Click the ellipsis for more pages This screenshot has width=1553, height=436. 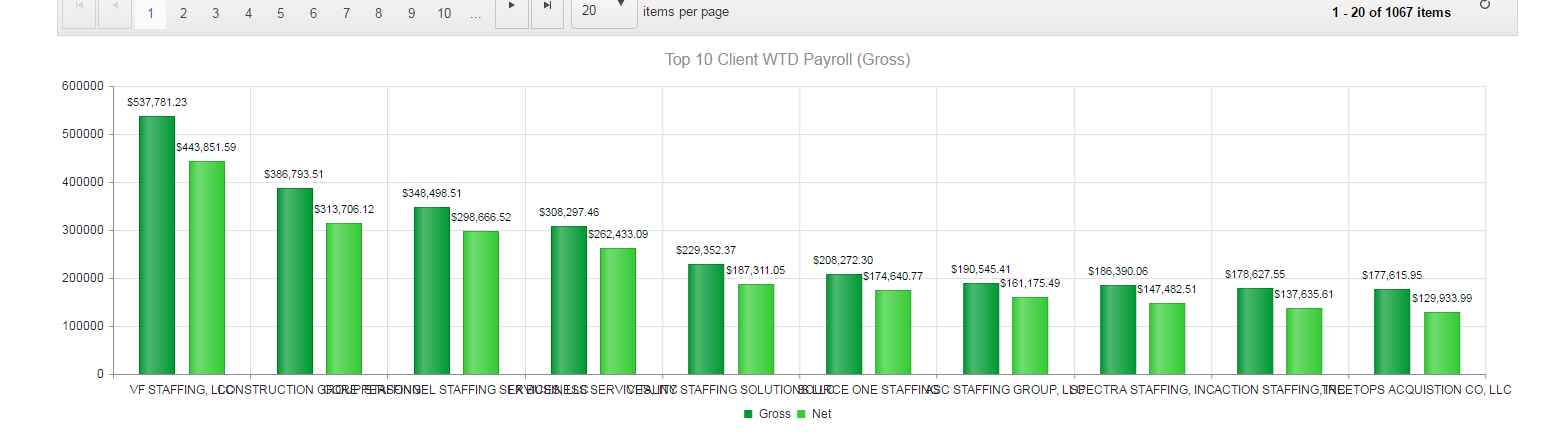coord(476,13)
